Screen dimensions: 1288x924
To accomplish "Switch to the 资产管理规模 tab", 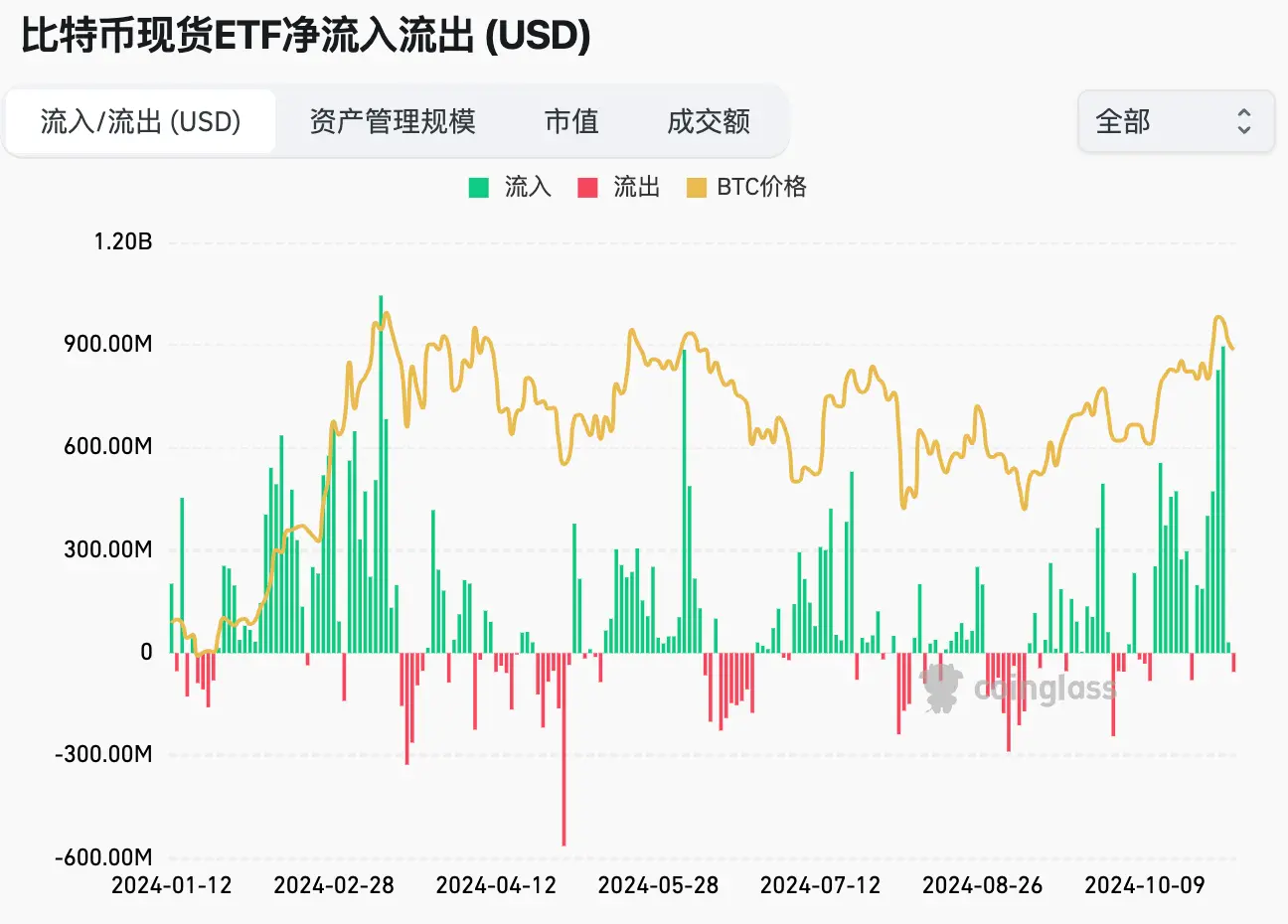I will [x=393, y=121].
